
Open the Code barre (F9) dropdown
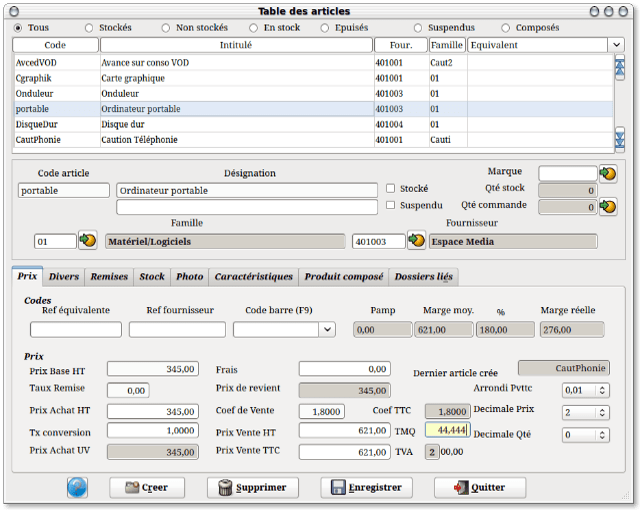click(x=327, y=330)
